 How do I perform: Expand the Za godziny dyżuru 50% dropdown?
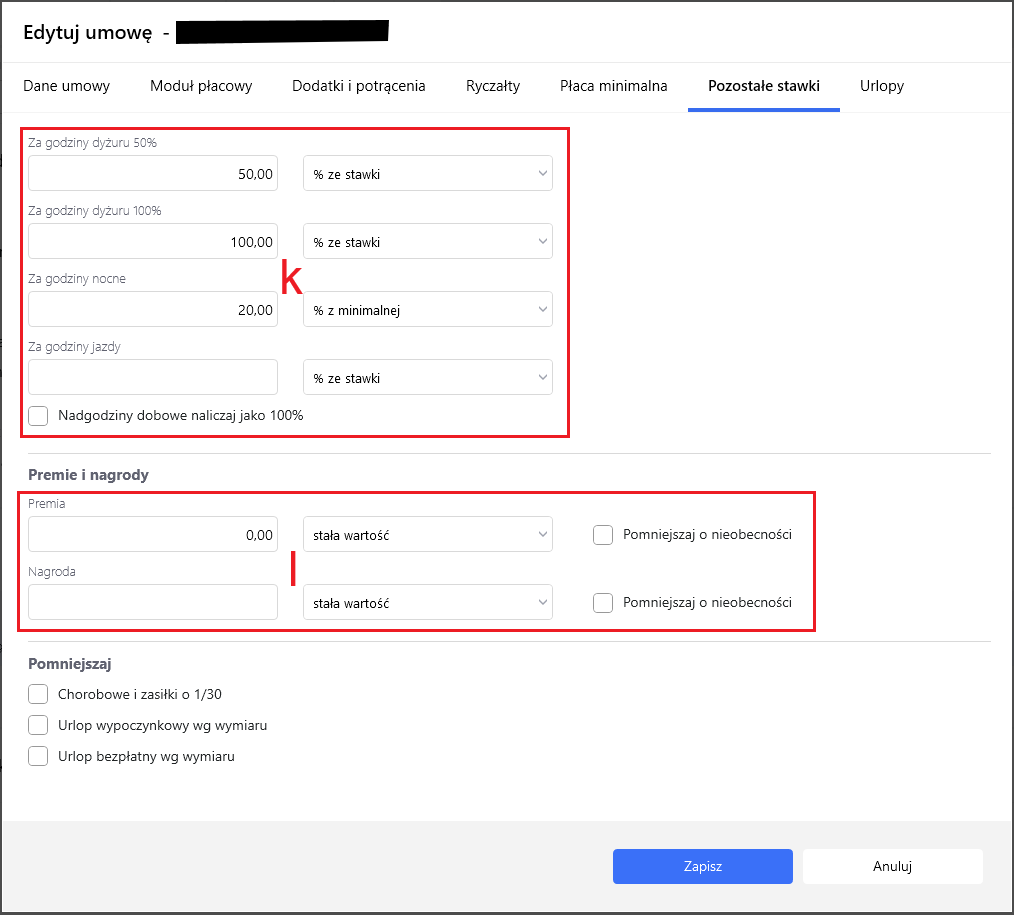(x=427, y=174)
